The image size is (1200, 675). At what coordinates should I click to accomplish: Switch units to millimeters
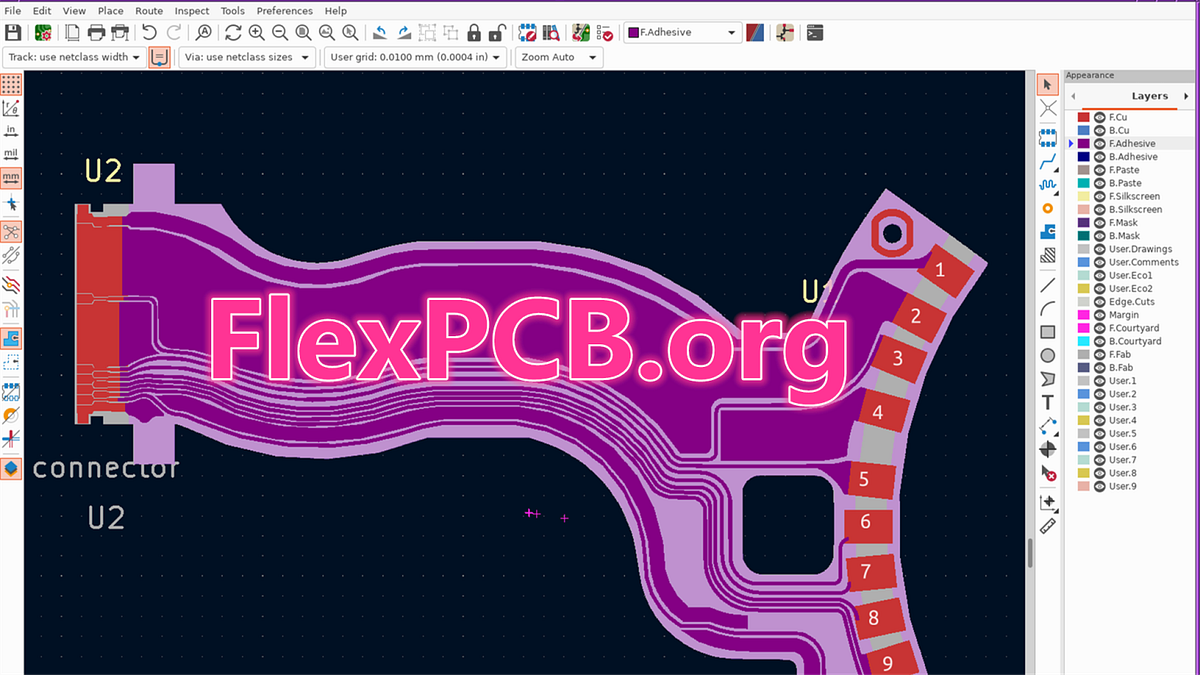pyautogui.click(x=11, y=177)
